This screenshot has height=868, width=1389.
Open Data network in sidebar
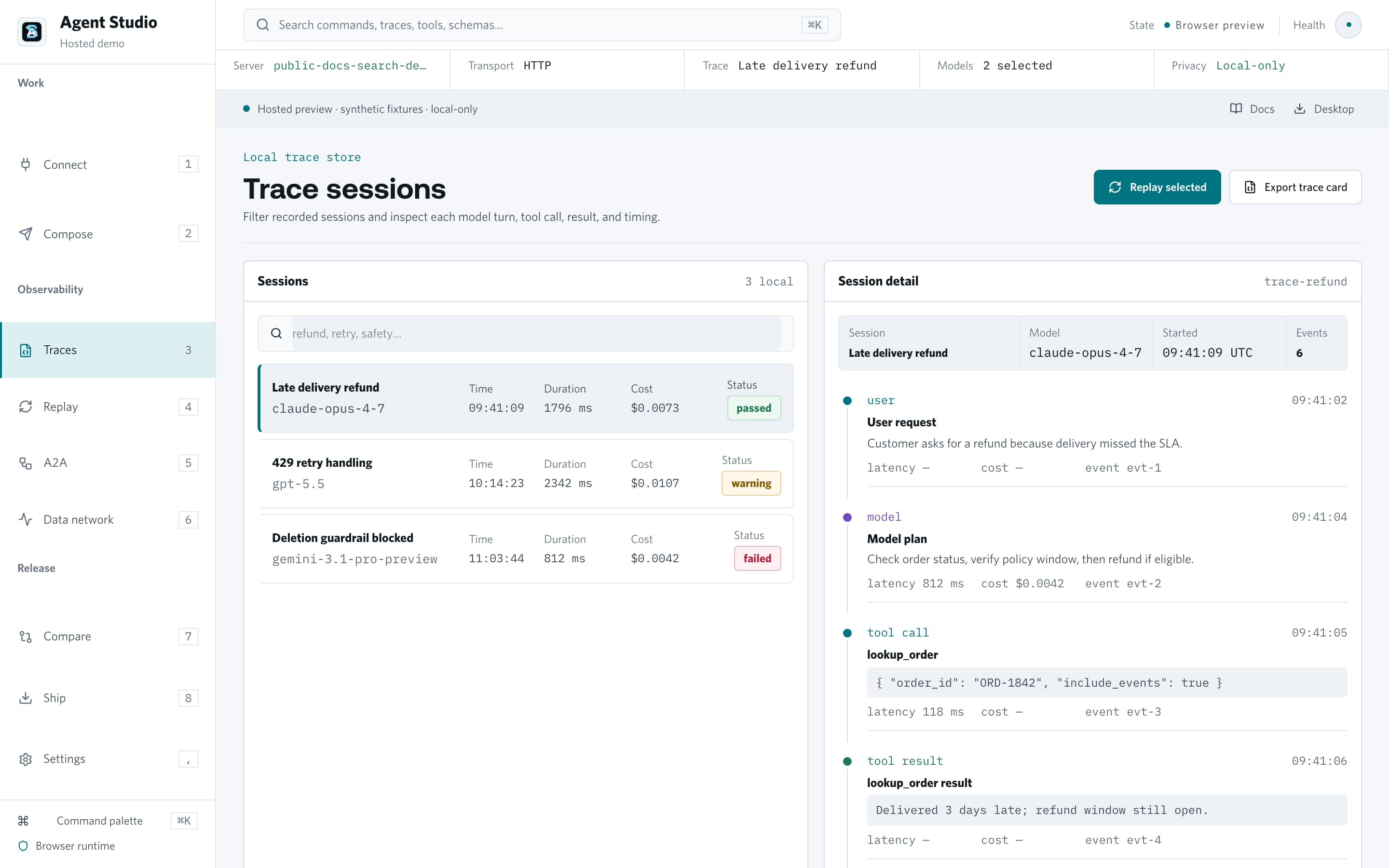pyautogui.click(x=108, y=519)
